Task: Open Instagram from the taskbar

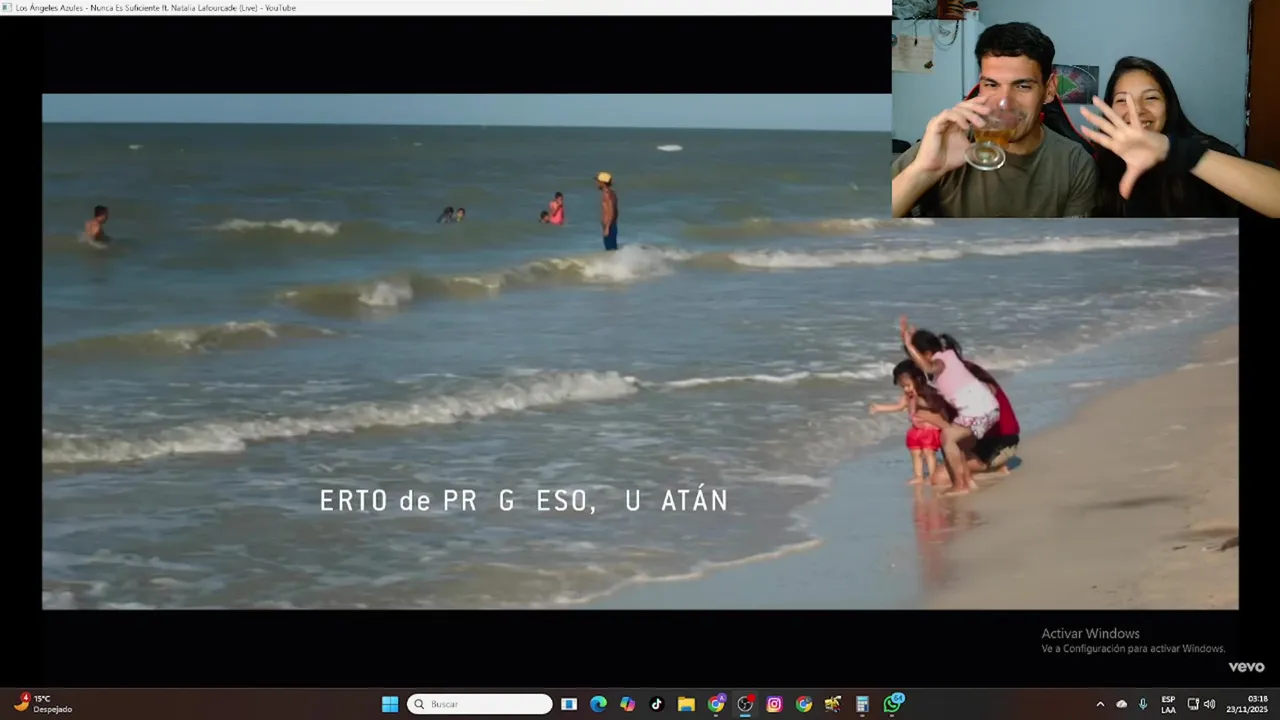Action: point(774,704)
